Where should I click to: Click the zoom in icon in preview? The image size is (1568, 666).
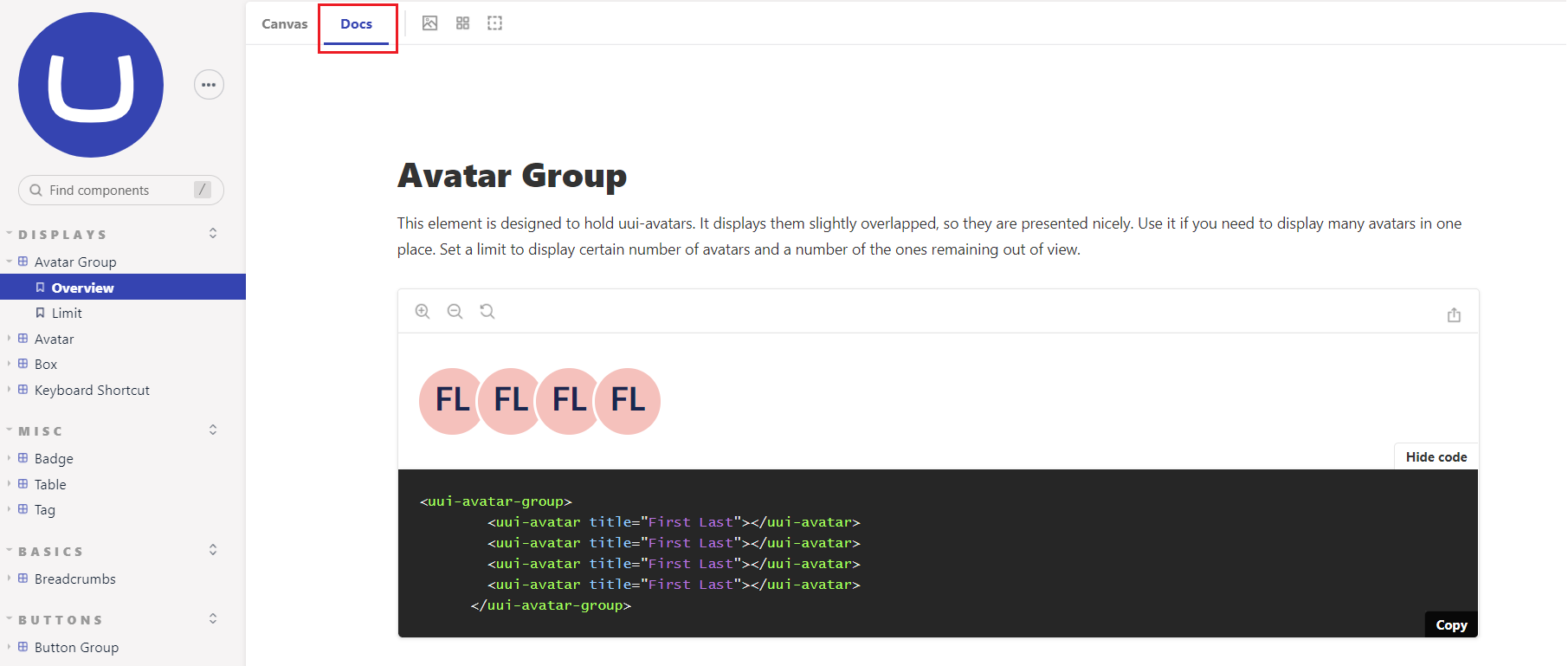pos(423,312)
